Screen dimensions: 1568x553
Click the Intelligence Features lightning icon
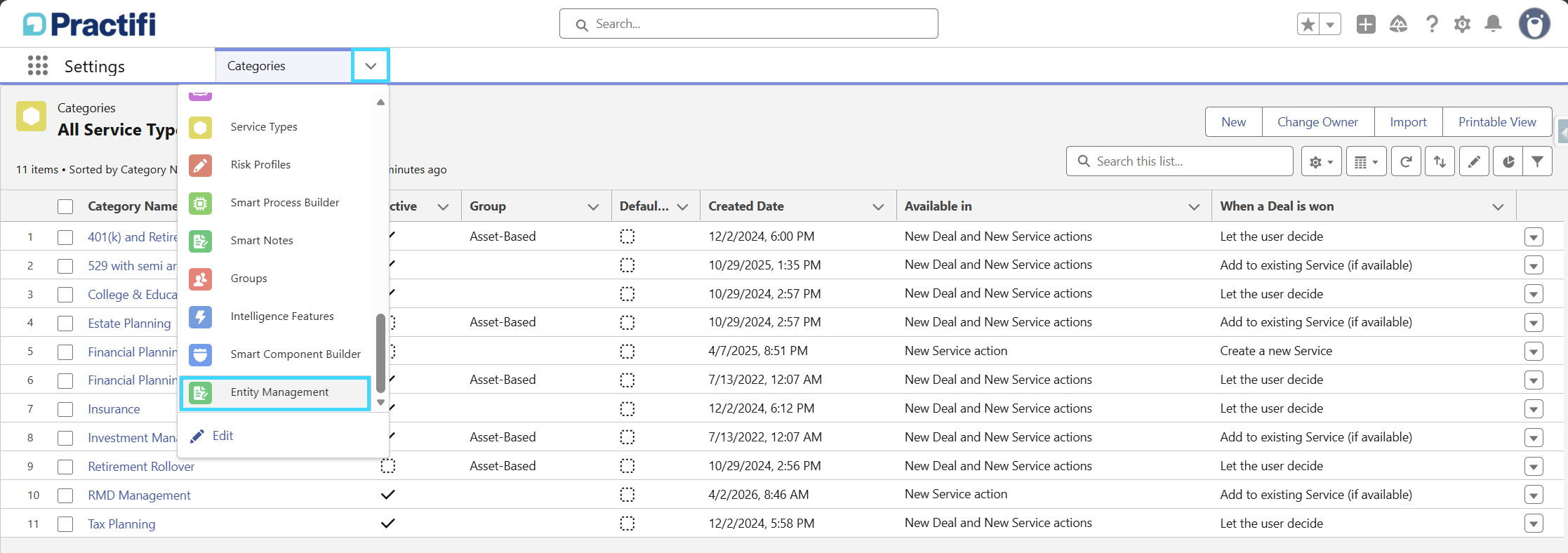200,317
